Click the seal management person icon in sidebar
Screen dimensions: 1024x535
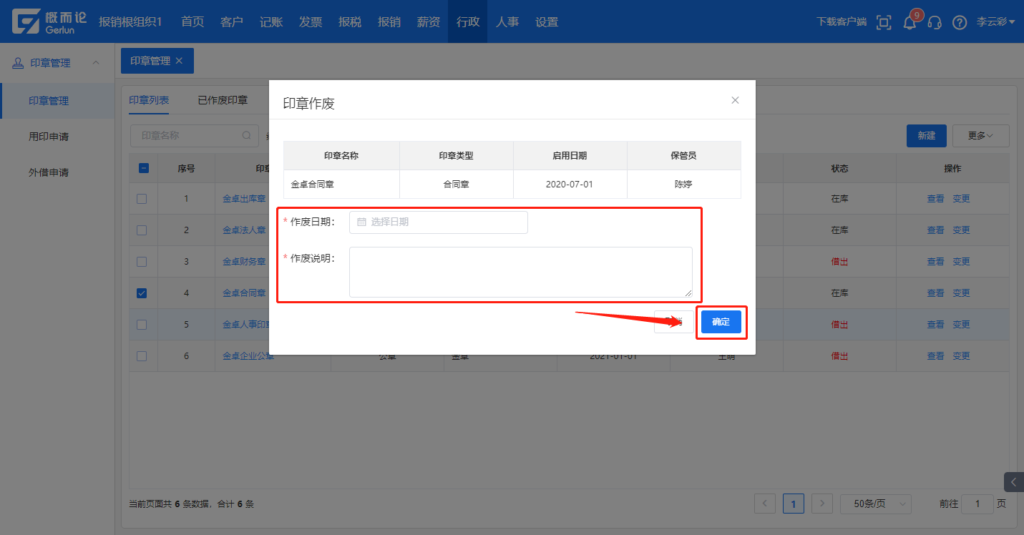pyautogui.click(x=18, y=63)
